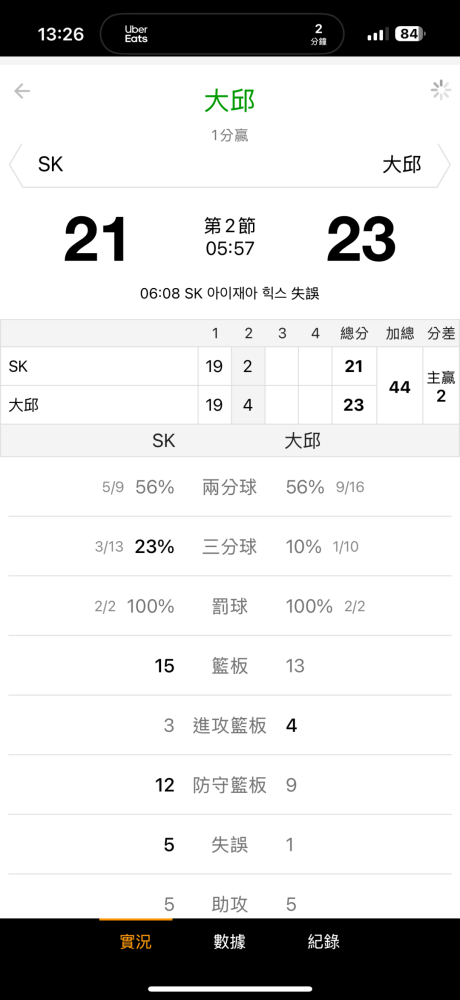This screenshot has height=1000, width=460.
Task: Select the quarter 2 column header
Action: [248, 334]
